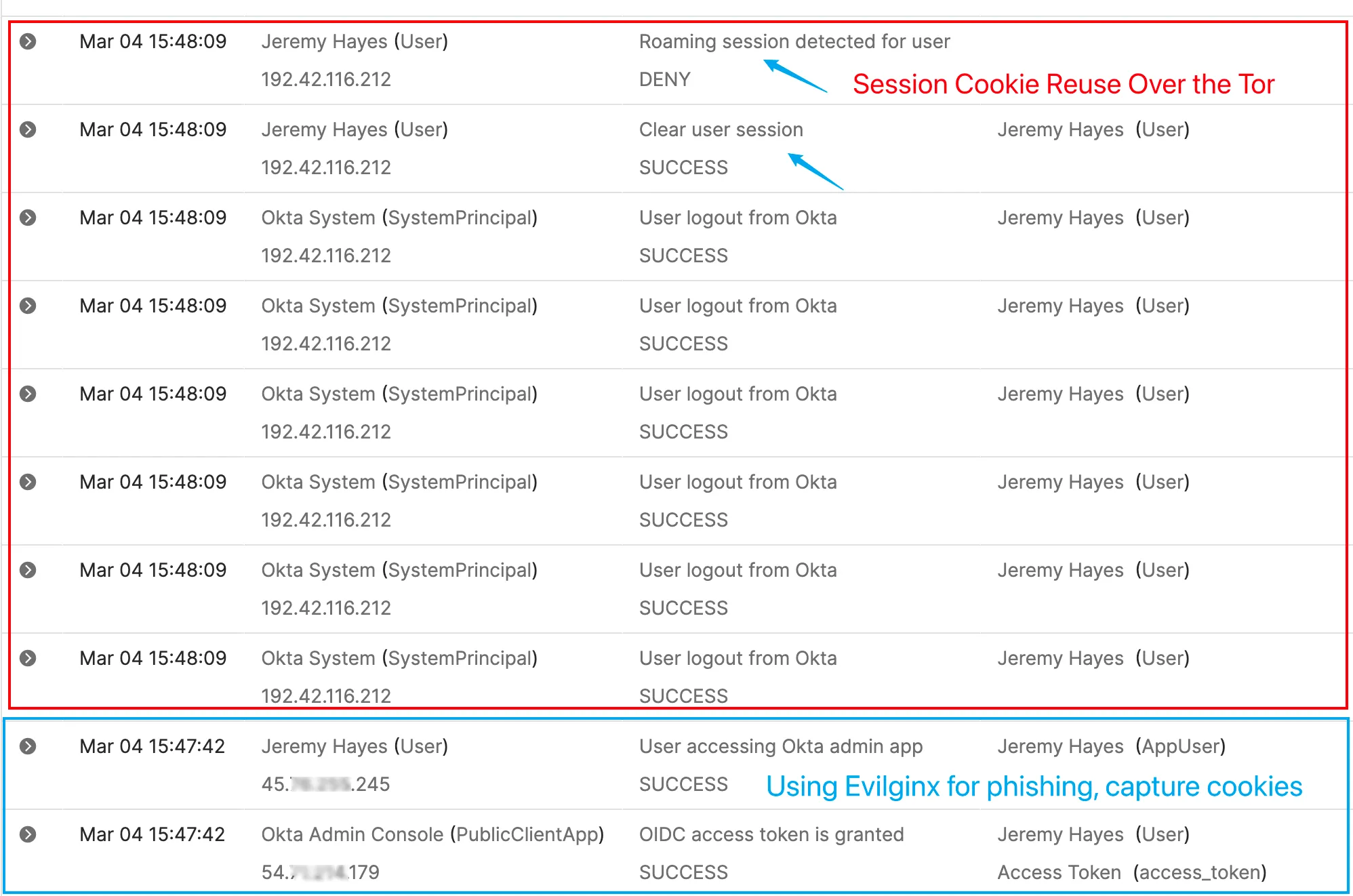The width and height of the screenshot is (1353, 896).
Task: Expand the first User logout from Okta row
Action: [x=28, y=218]
